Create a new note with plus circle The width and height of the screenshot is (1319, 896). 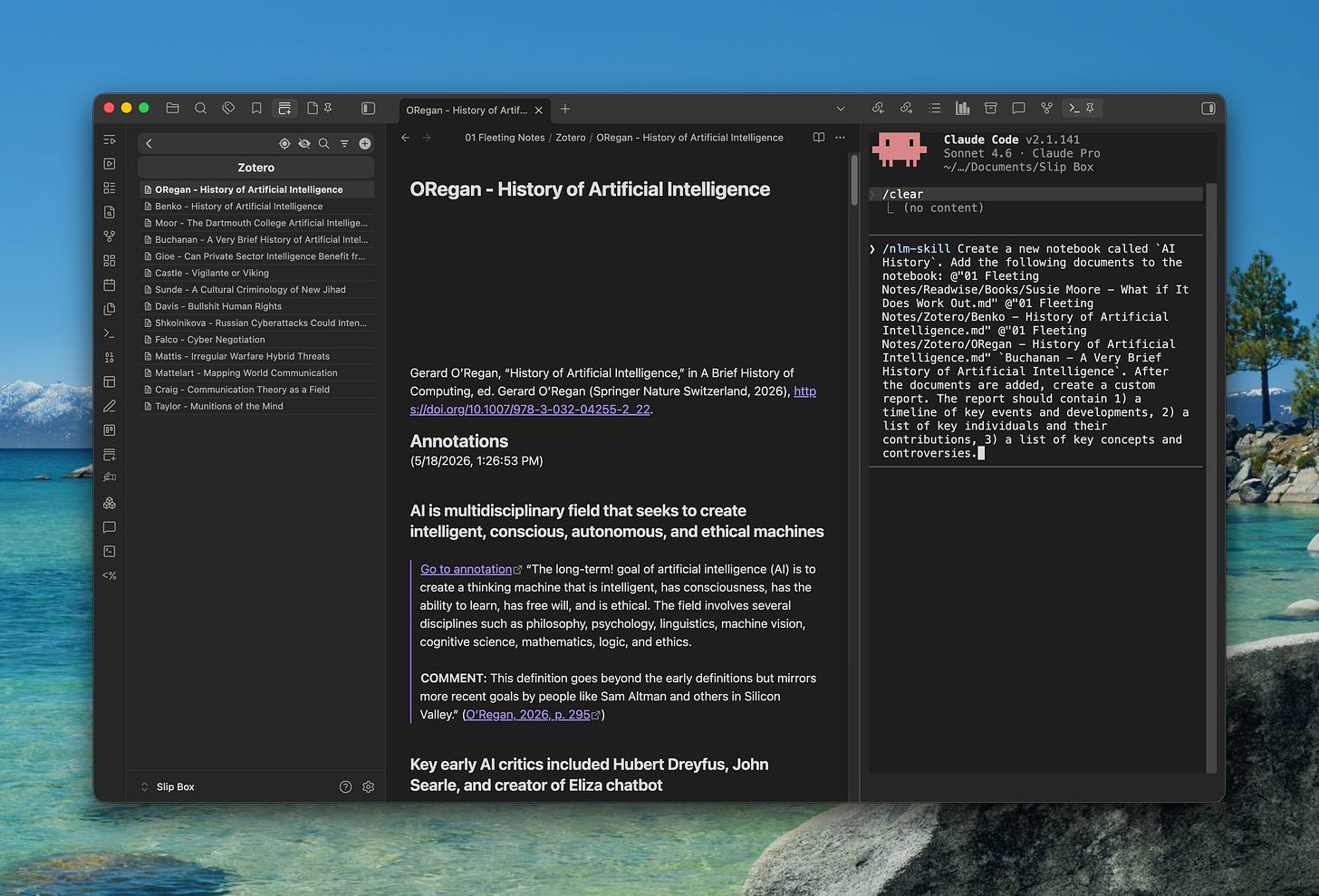click(364, 143)
